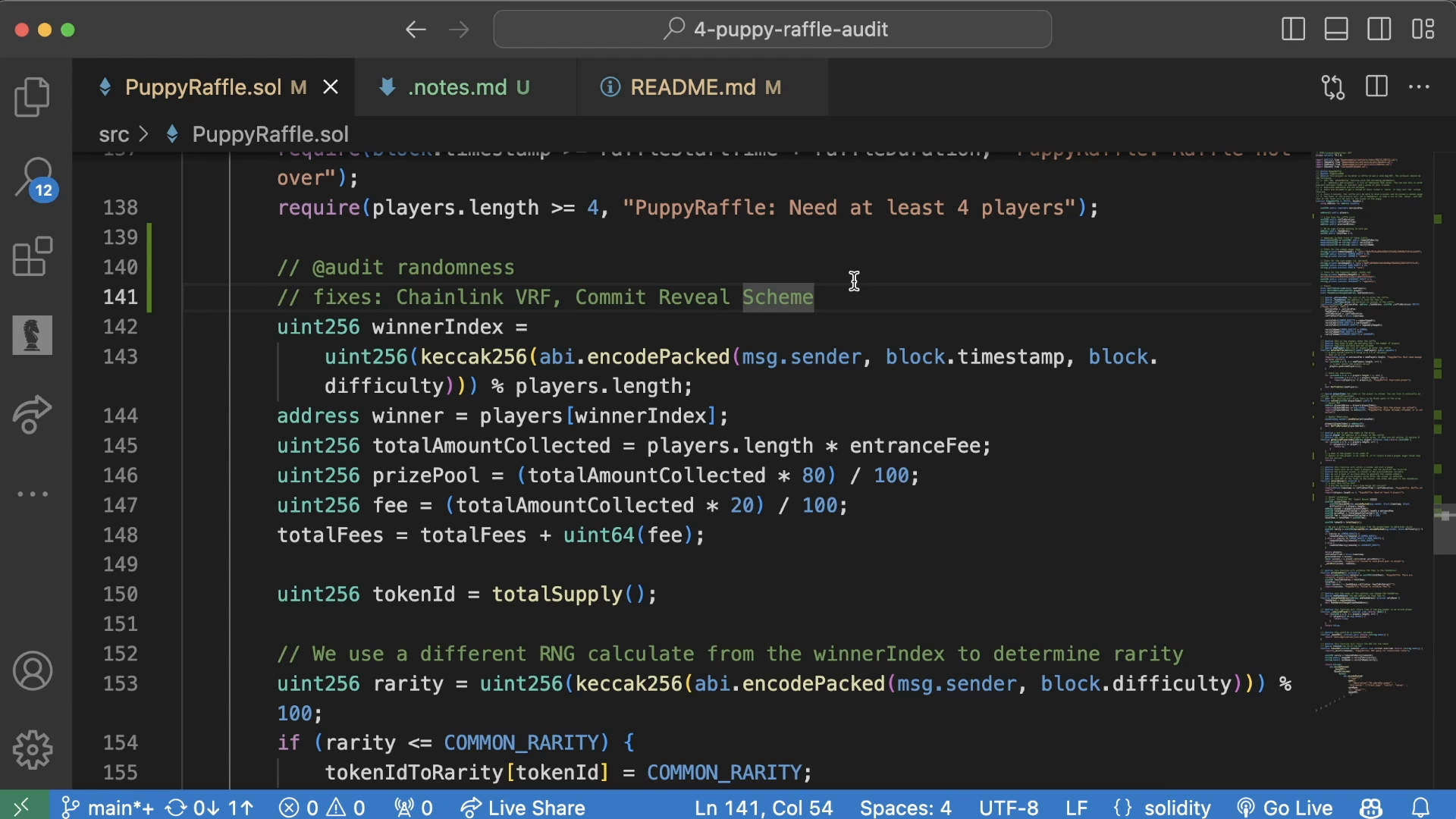Toggle the primary sidebar visibility

tap(1292, 30)
